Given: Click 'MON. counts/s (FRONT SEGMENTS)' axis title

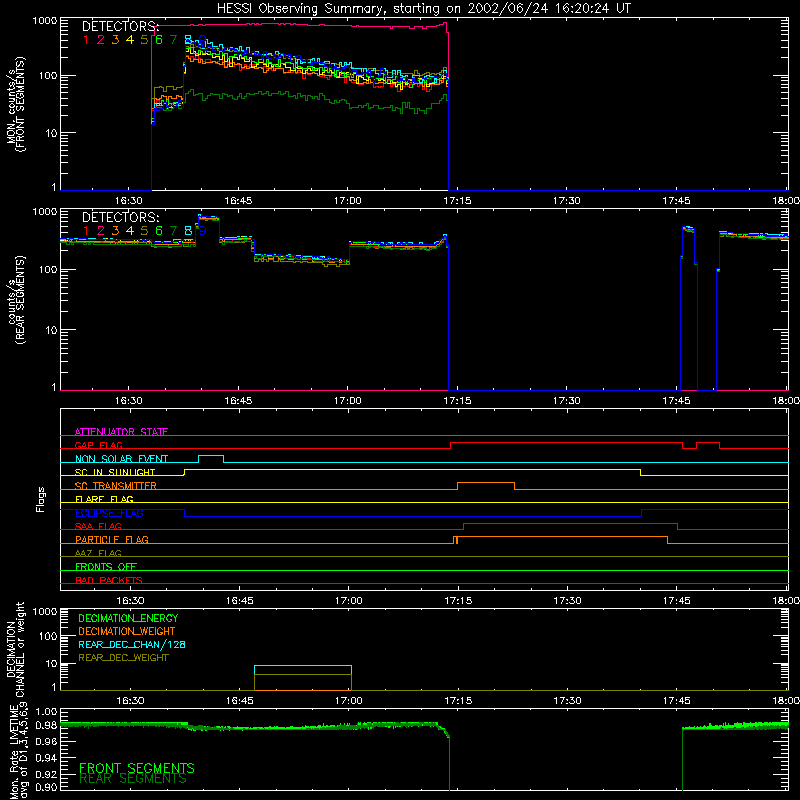Looking at the screenshot, I should point(16,104).
